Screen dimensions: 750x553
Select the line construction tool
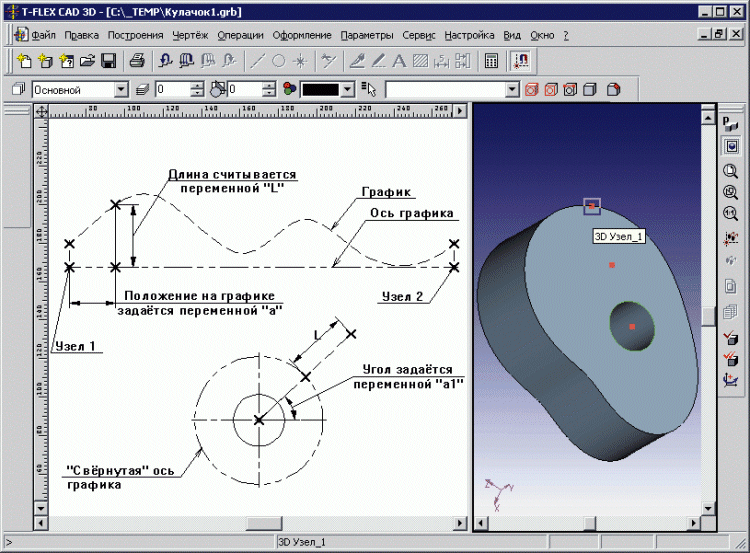point(257,61)
